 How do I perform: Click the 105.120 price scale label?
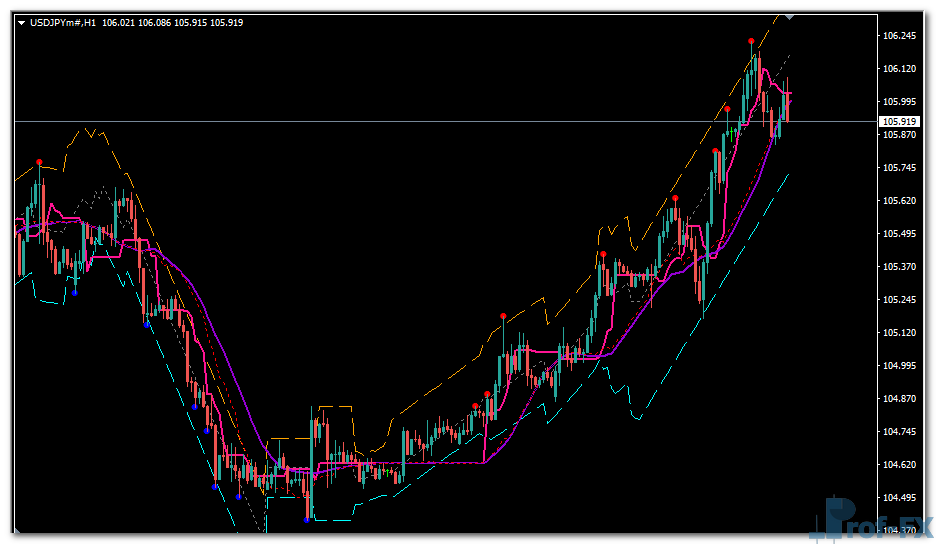coord(900,333)
